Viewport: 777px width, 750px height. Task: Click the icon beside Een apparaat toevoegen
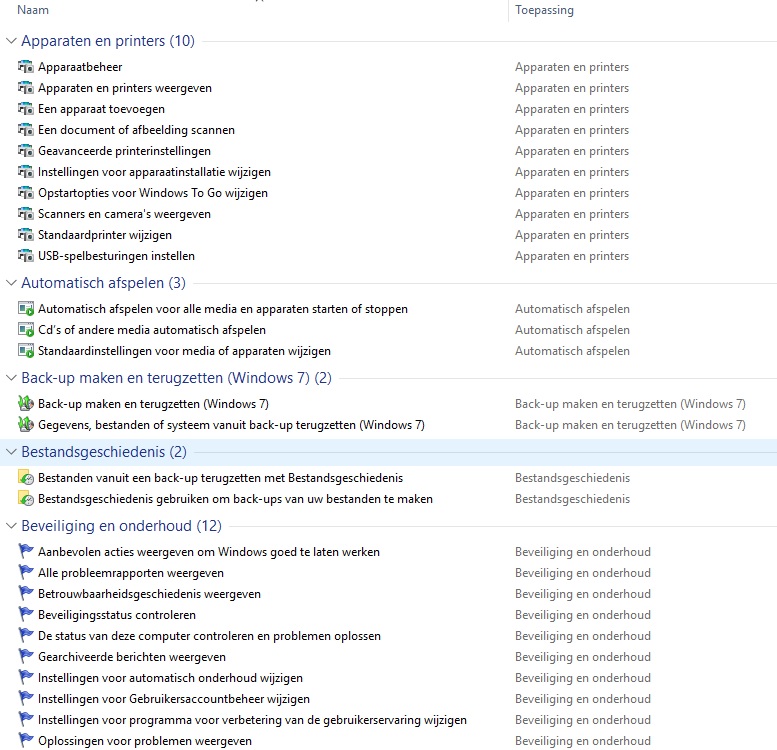26,109
